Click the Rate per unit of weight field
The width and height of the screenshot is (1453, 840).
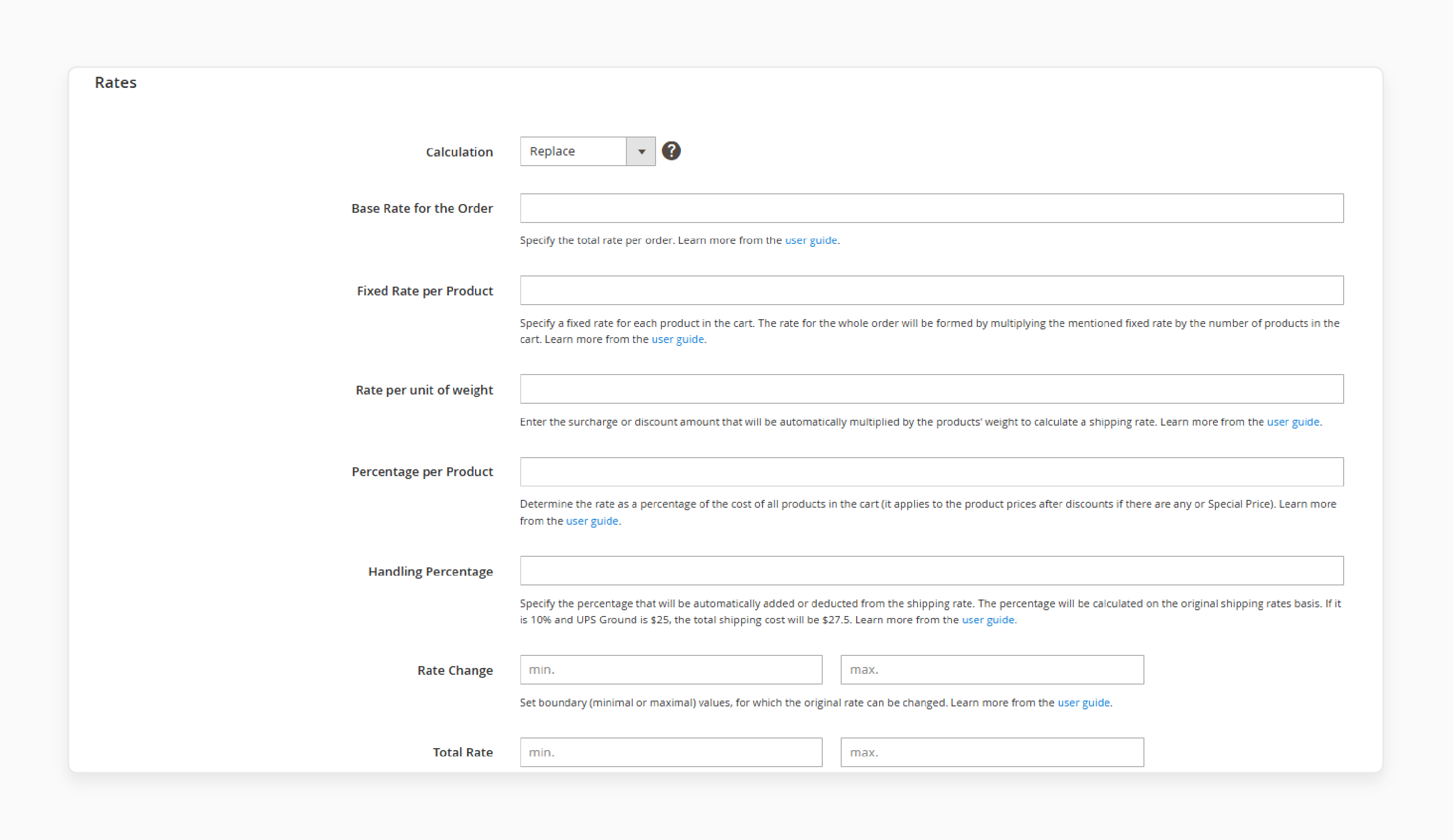[x=931, y=389]
